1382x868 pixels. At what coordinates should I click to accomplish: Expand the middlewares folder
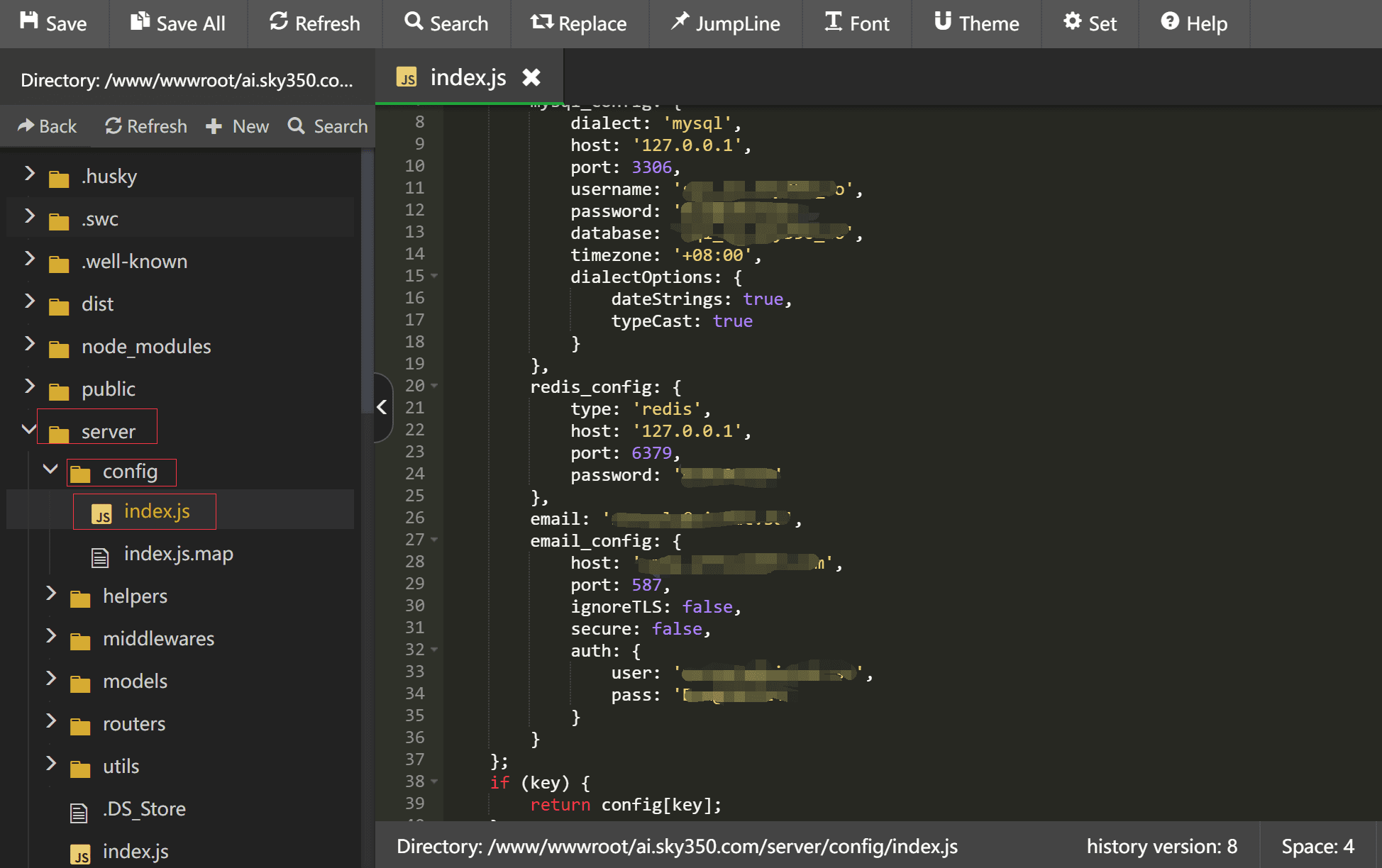click(51, 636)
